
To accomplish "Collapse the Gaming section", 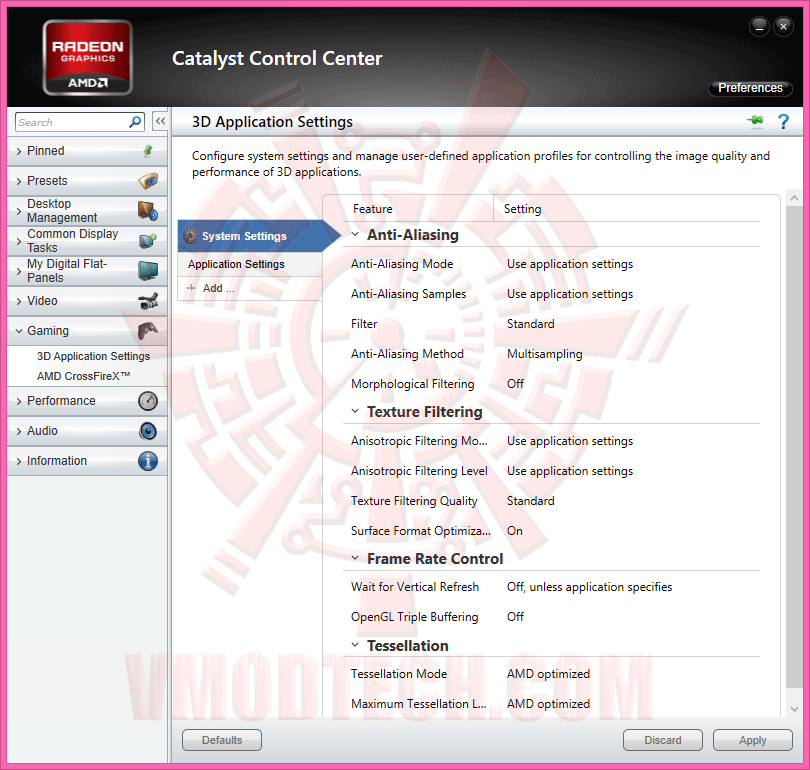I will 19,331.
